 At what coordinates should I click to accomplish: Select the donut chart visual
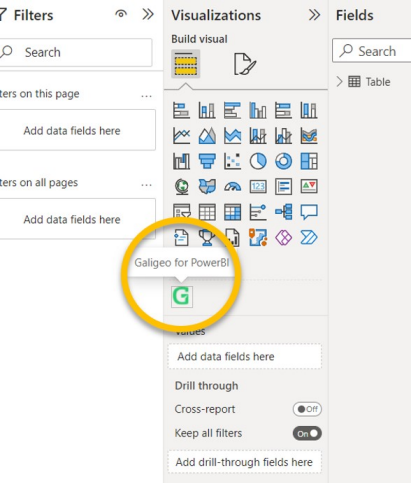click(x=283, y=161)
